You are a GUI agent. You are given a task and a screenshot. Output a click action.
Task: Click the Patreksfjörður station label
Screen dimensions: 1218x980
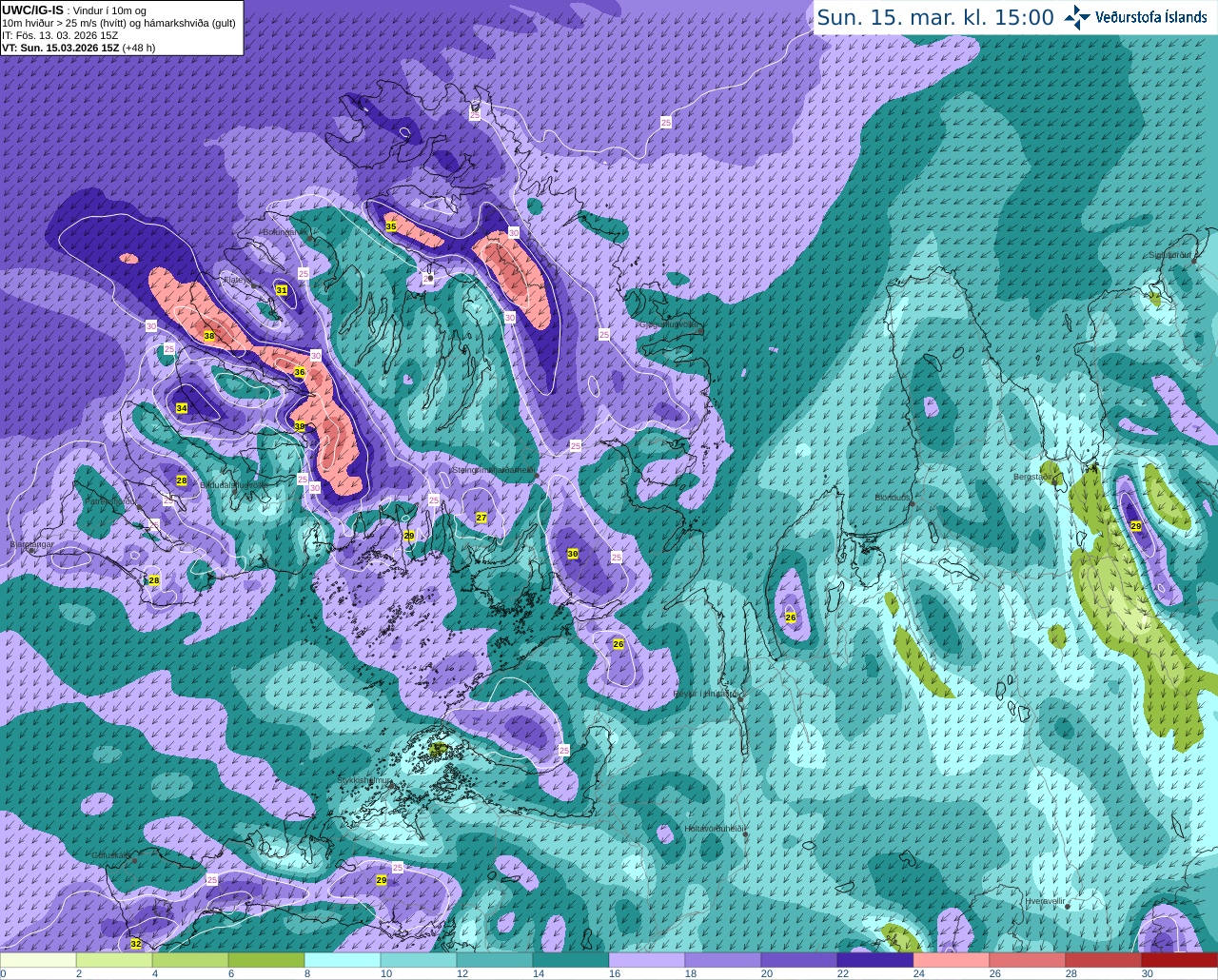(x=111, y=500)
